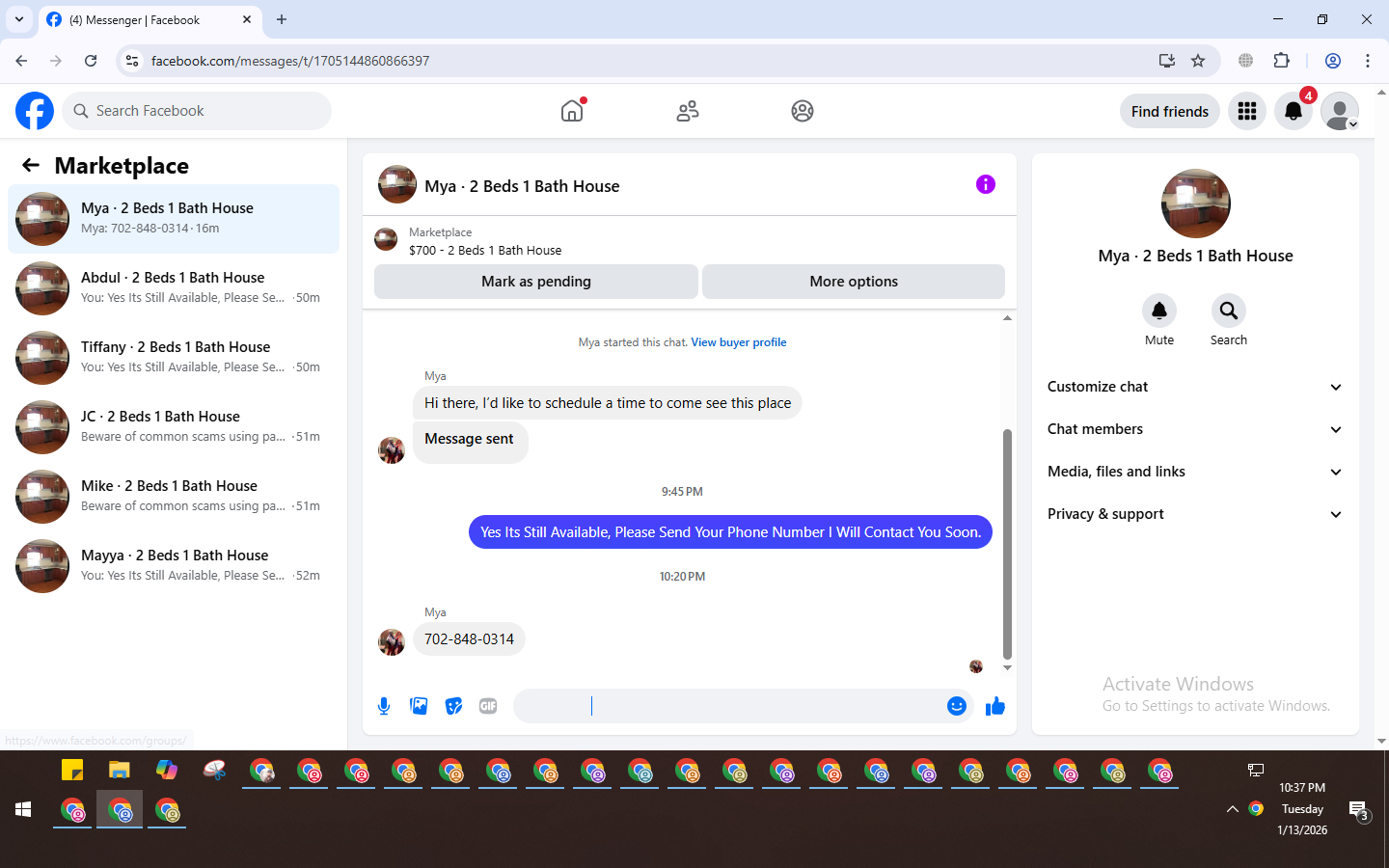Open the Windows notification center

(1359, 810)
